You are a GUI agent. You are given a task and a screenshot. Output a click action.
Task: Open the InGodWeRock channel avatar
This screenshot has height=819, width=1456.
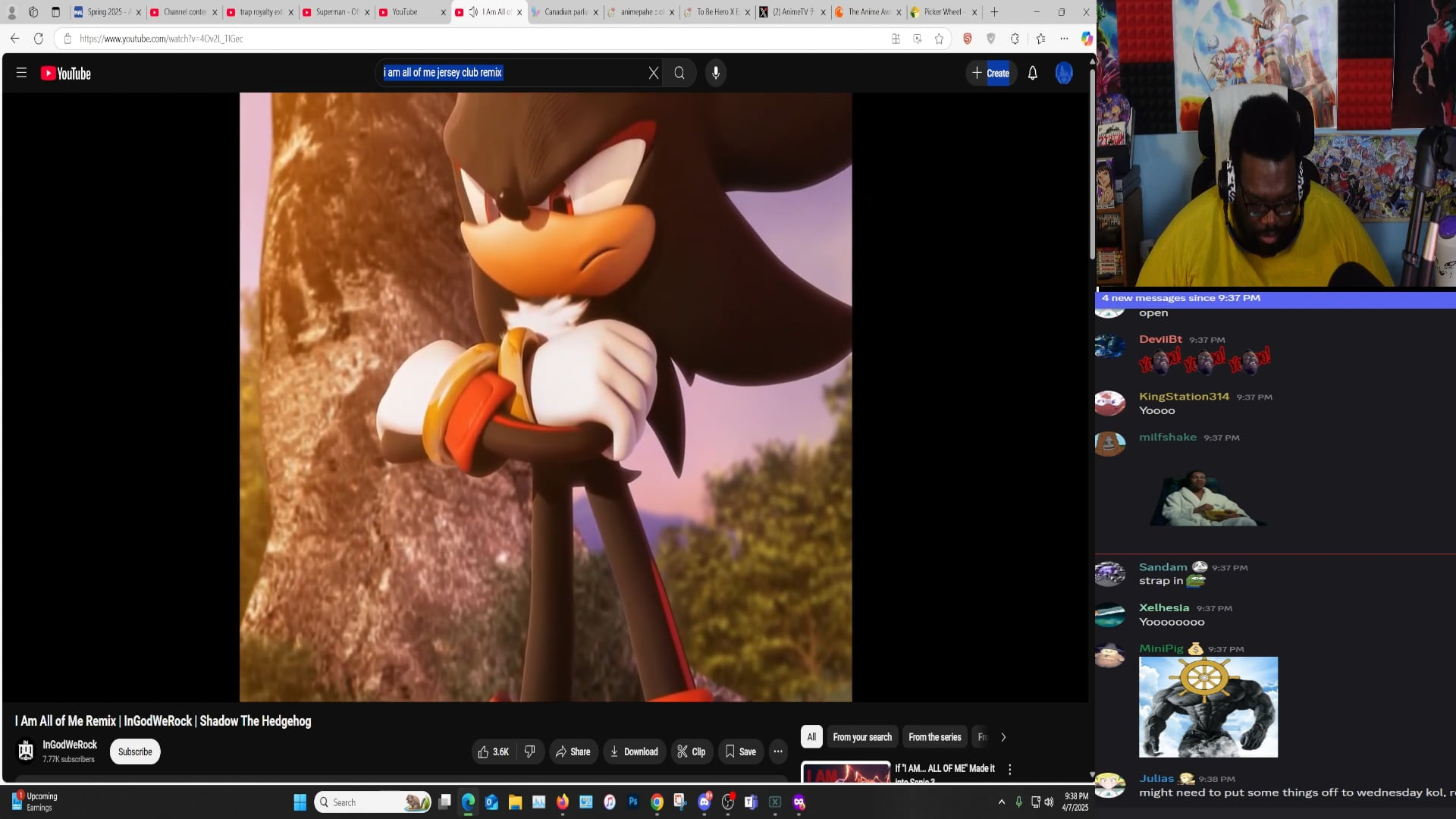click(26, 751)
